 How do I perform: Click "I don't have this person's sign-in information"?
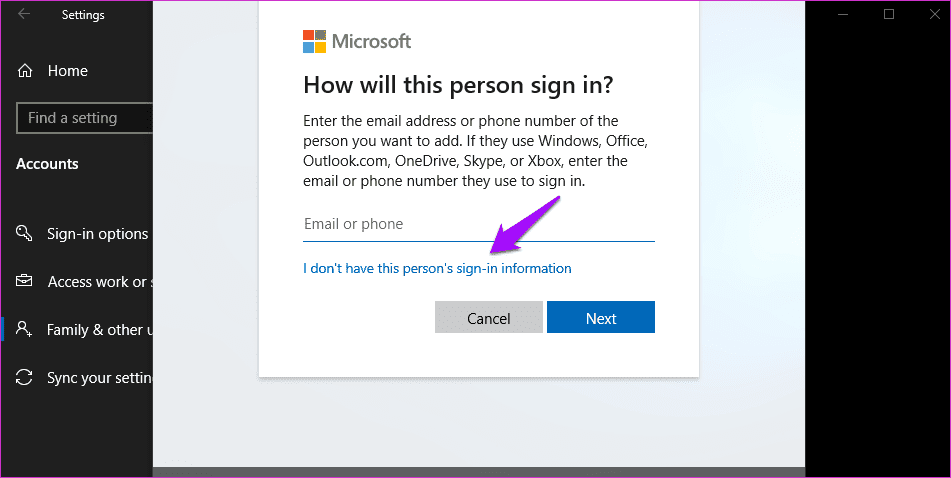(437, 268)
